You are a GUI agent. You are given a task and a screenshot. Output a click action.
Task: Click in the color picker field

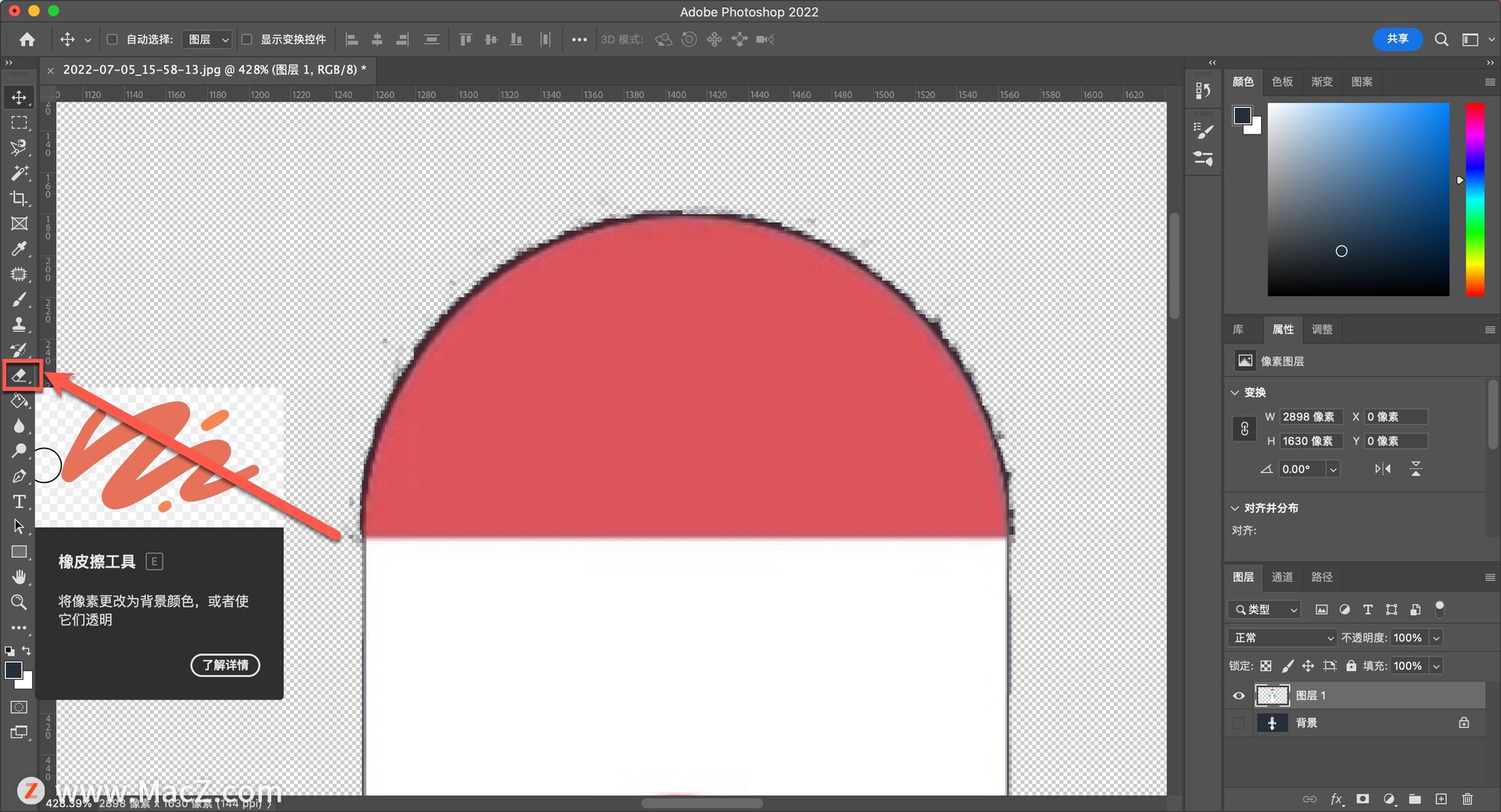coord(1358,199)
